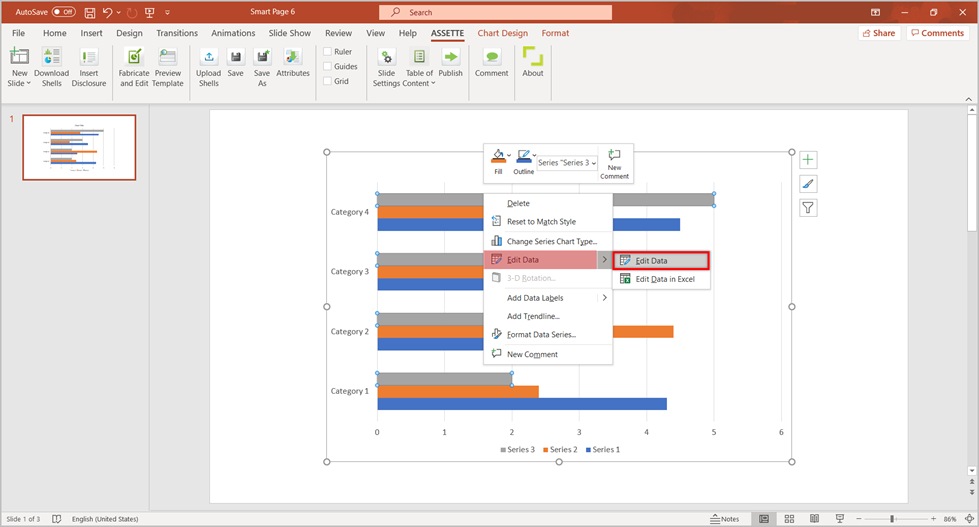The image size is (979, 527).
Task: Click Upload Shells icon
Action: point(209,56)
